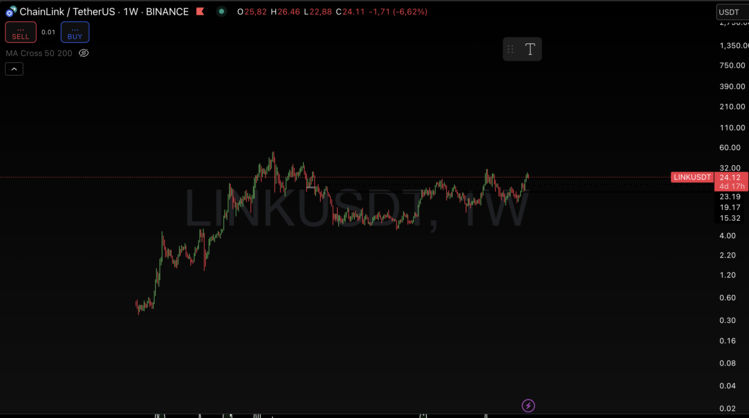Open the ChainLink / TetherUS symbol title
The image size is (749, 418).
104,11
